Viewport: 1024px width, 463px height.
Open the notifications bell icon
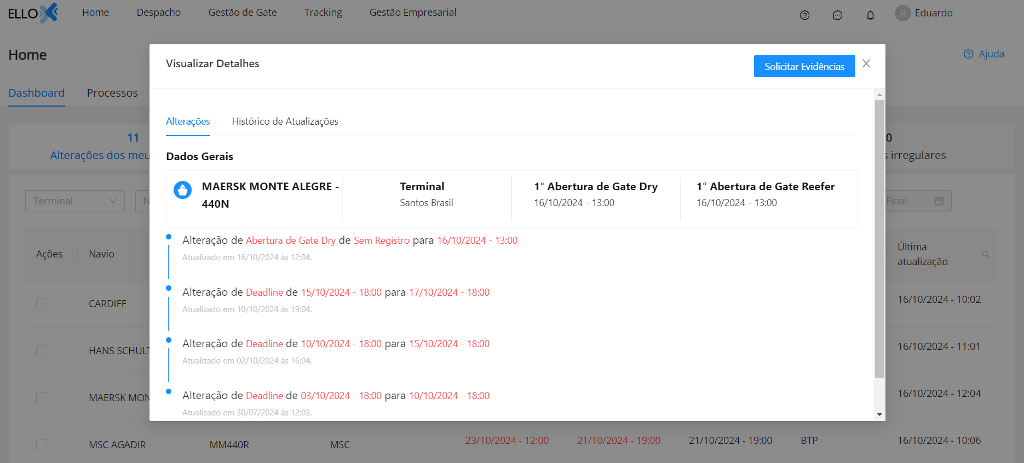tap(870, 14)
